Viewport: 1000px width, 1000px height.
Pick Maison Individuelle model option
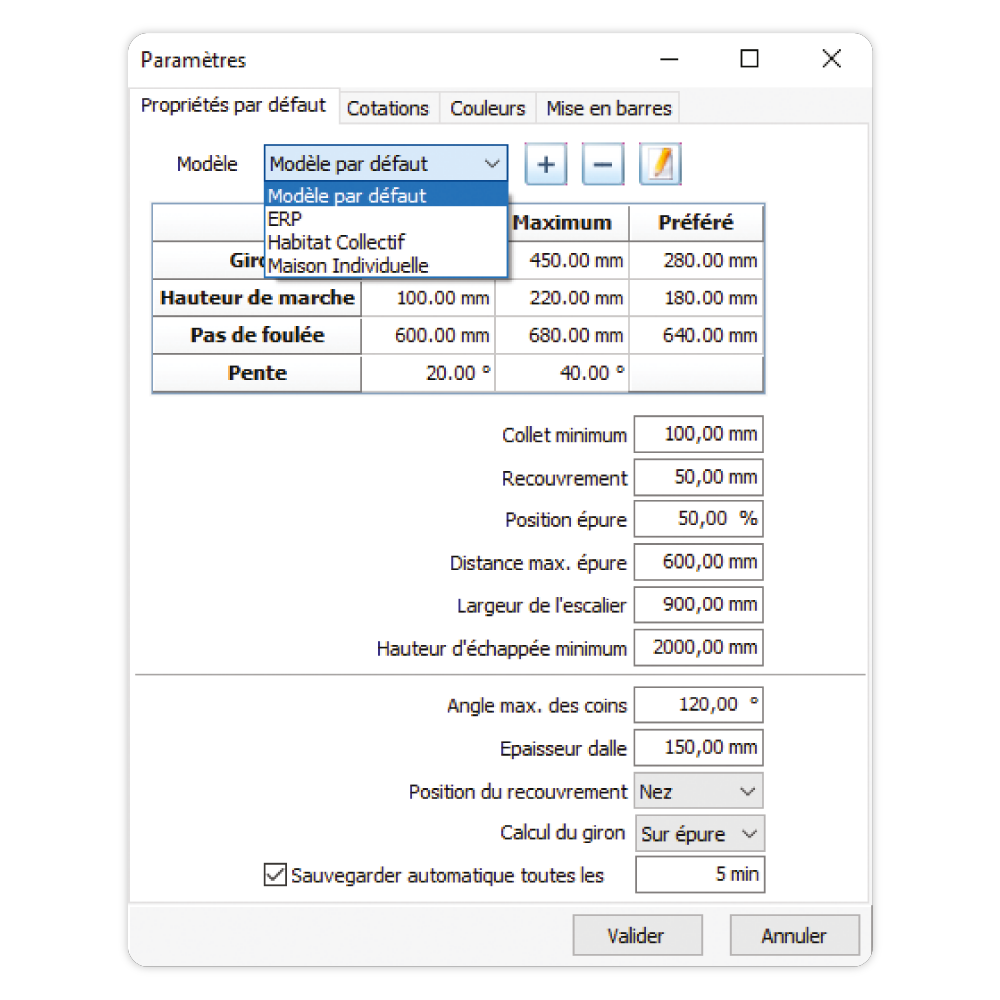click(348, 265)
